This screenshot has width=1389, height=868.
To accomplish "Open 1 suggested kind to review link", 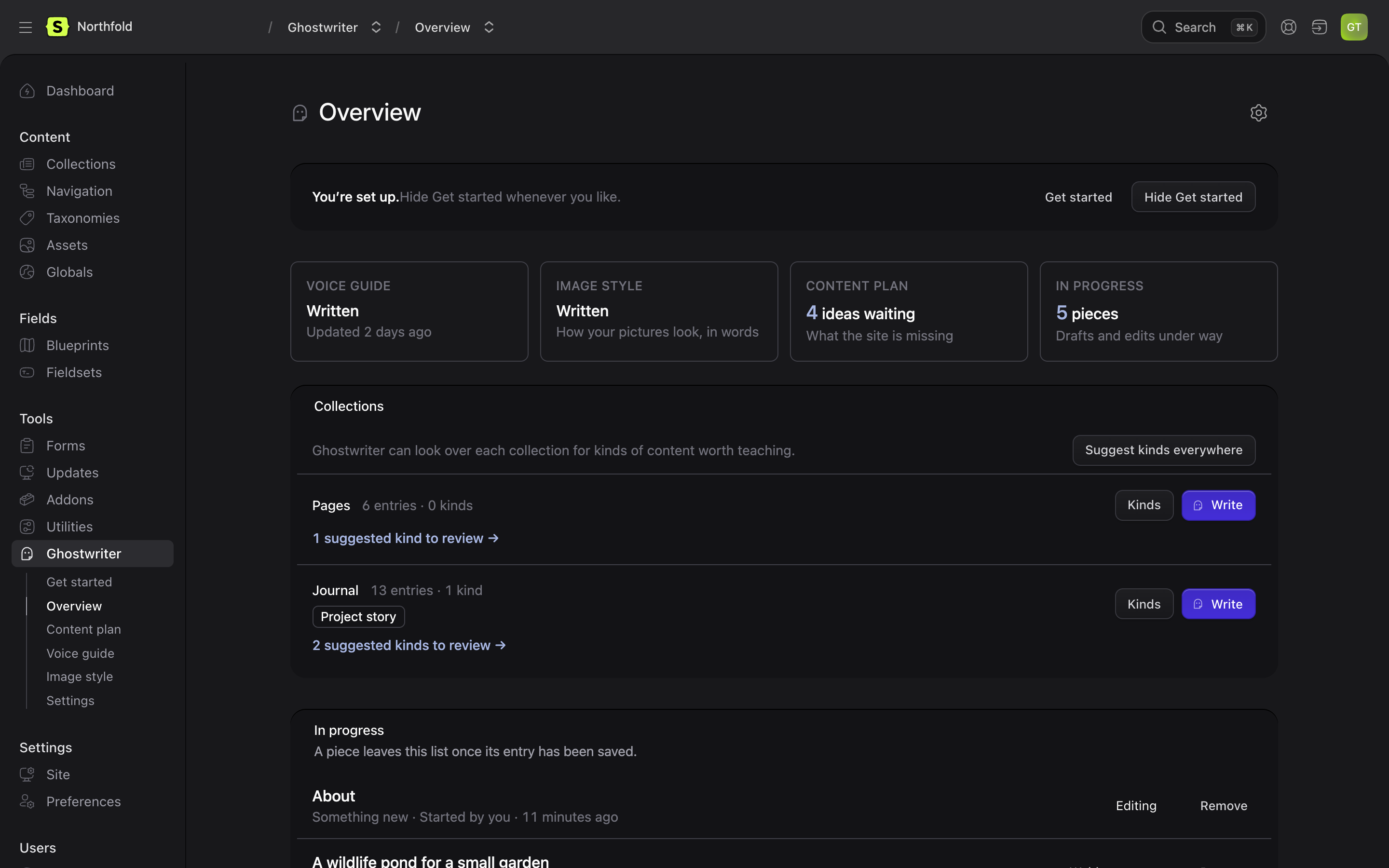I will coord(405,539).
